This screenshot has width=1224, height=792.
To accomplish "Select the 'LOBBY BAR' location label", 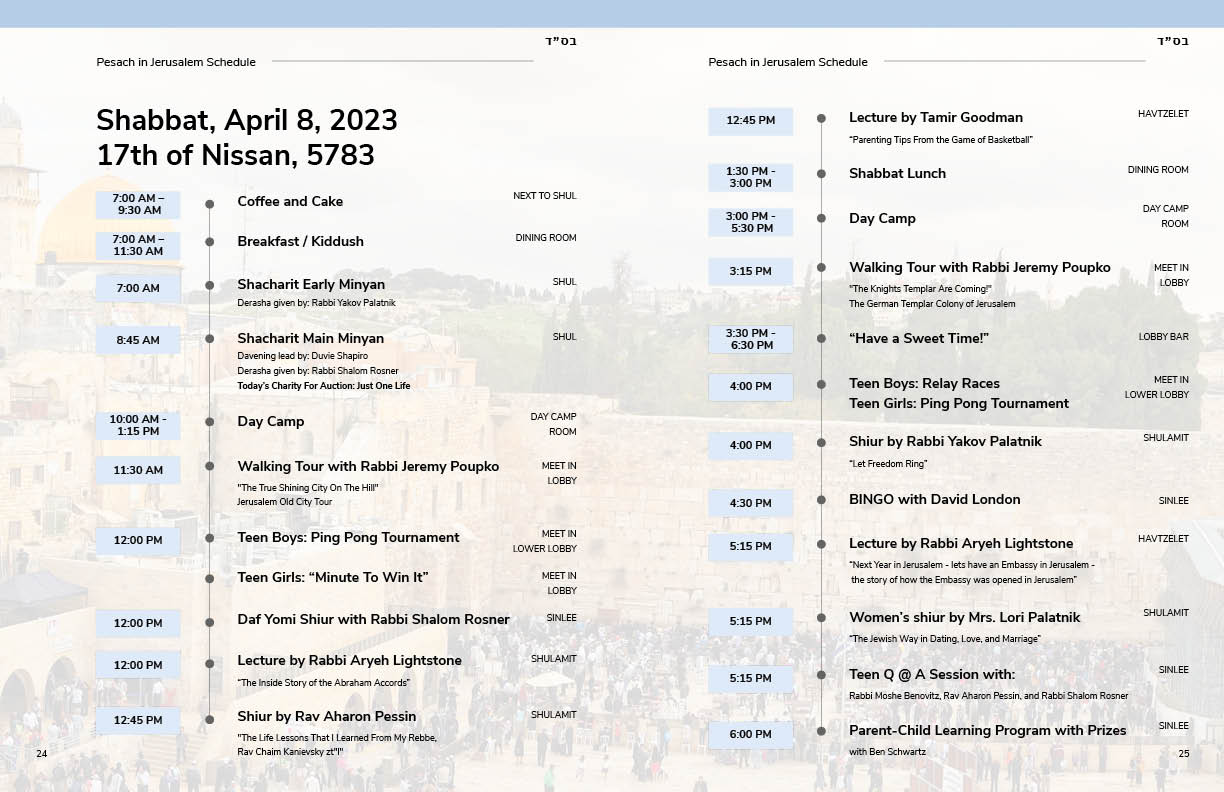I will (1163, 337).
